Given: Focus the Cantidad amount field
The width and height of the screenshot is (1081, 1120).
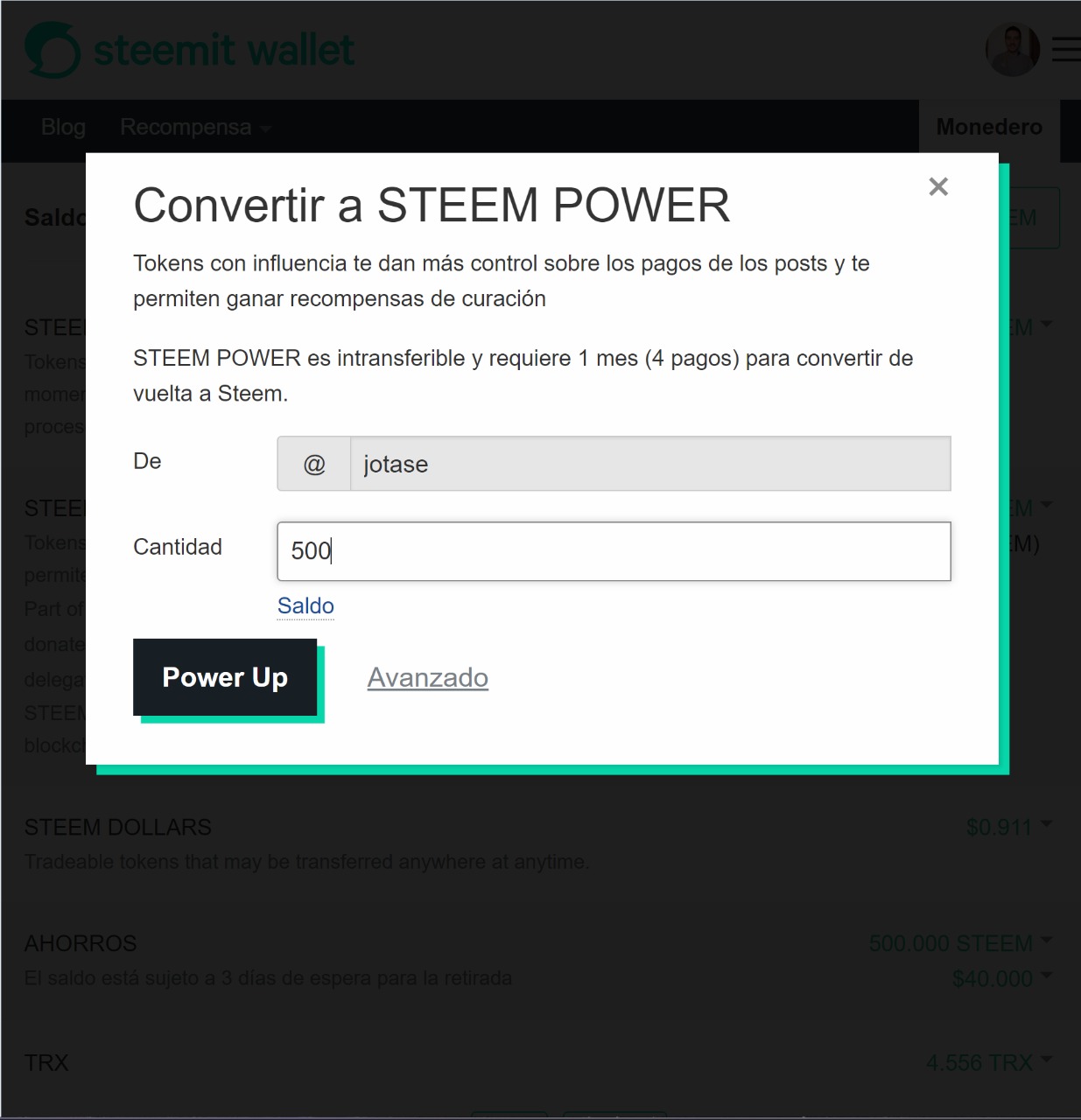Looking at the screenshot, I should tap(614, 551).
